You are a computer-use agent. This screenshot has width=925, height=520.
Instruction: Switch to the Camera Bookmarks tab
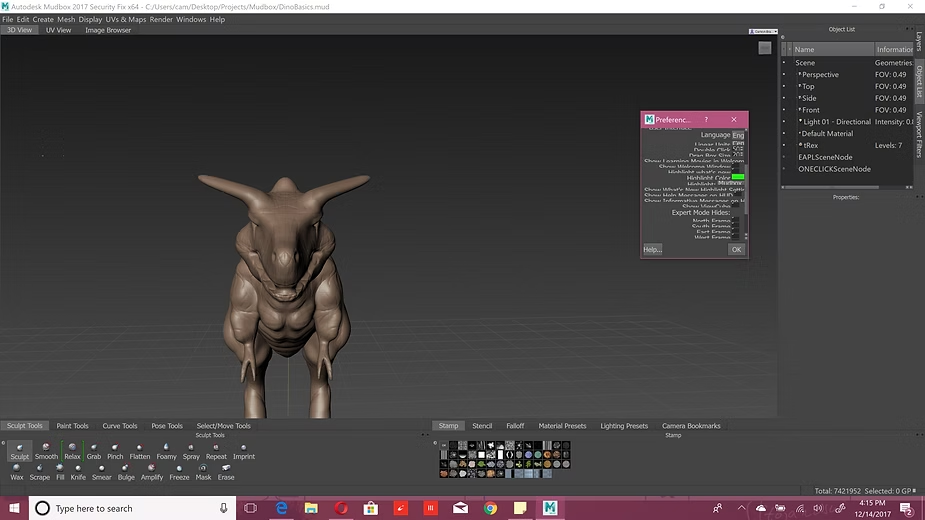pos(691,426)
